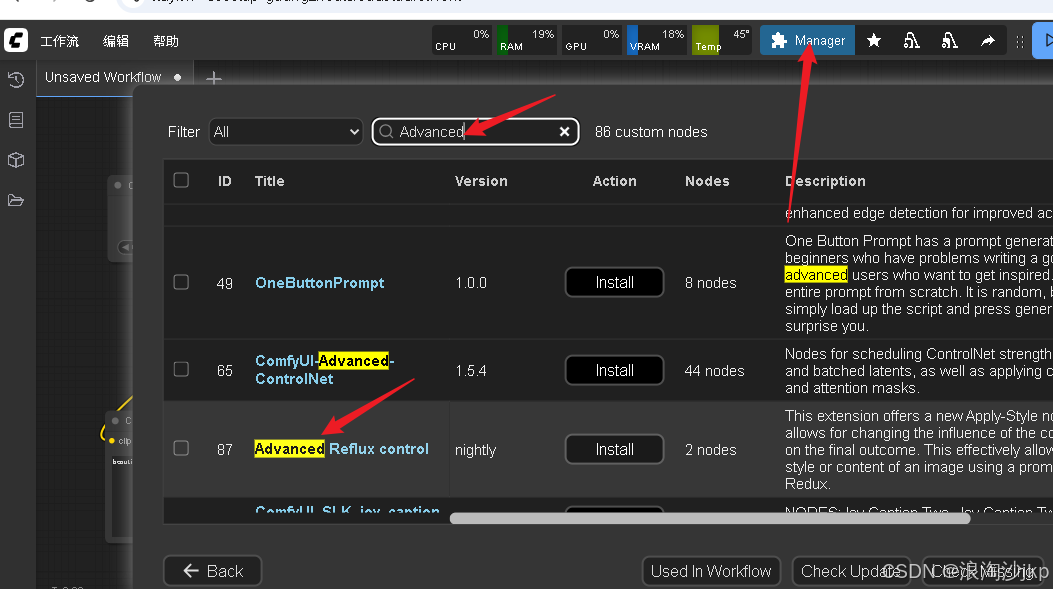The image size is (1053, 589).
Task: Clear the search field with X
Action: [x=565, y=132]
